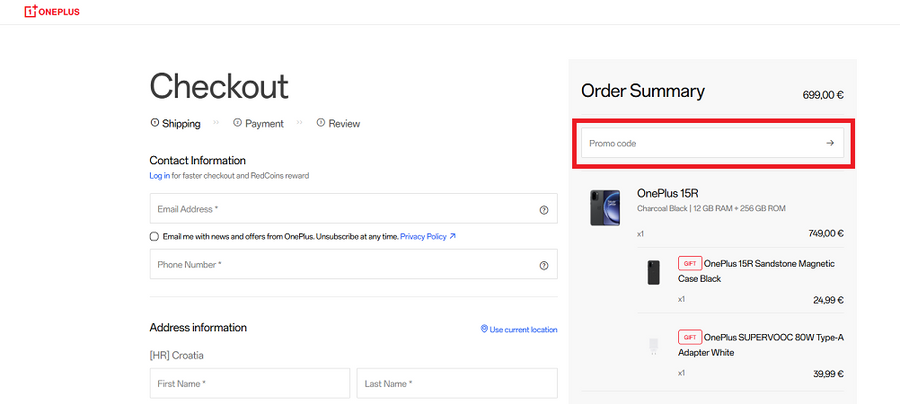
Task: Open the Payment step tab
Action: pos(264,124)
